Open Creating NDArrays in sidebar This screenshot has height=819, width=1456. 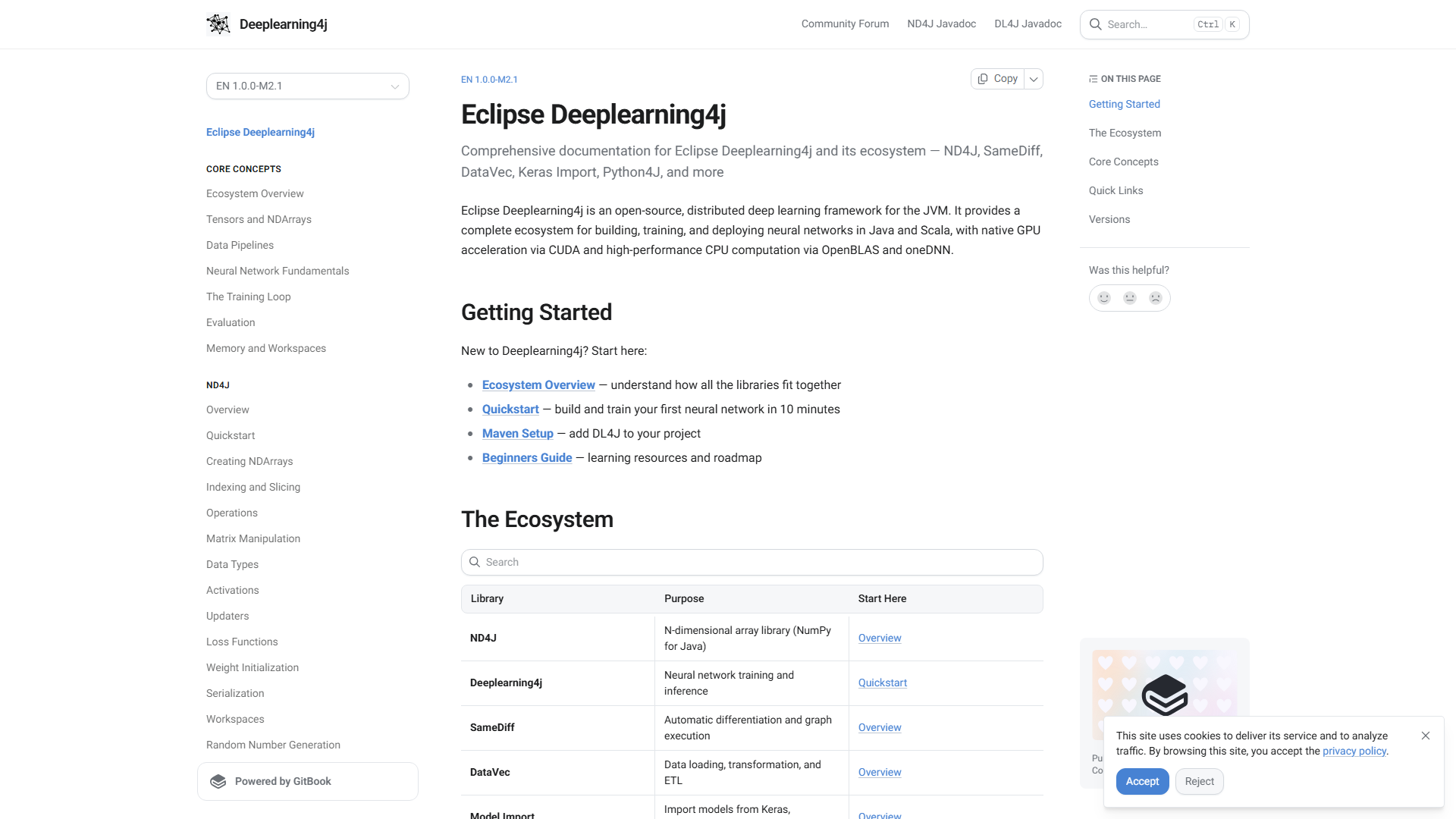click(x=249, y=462)
